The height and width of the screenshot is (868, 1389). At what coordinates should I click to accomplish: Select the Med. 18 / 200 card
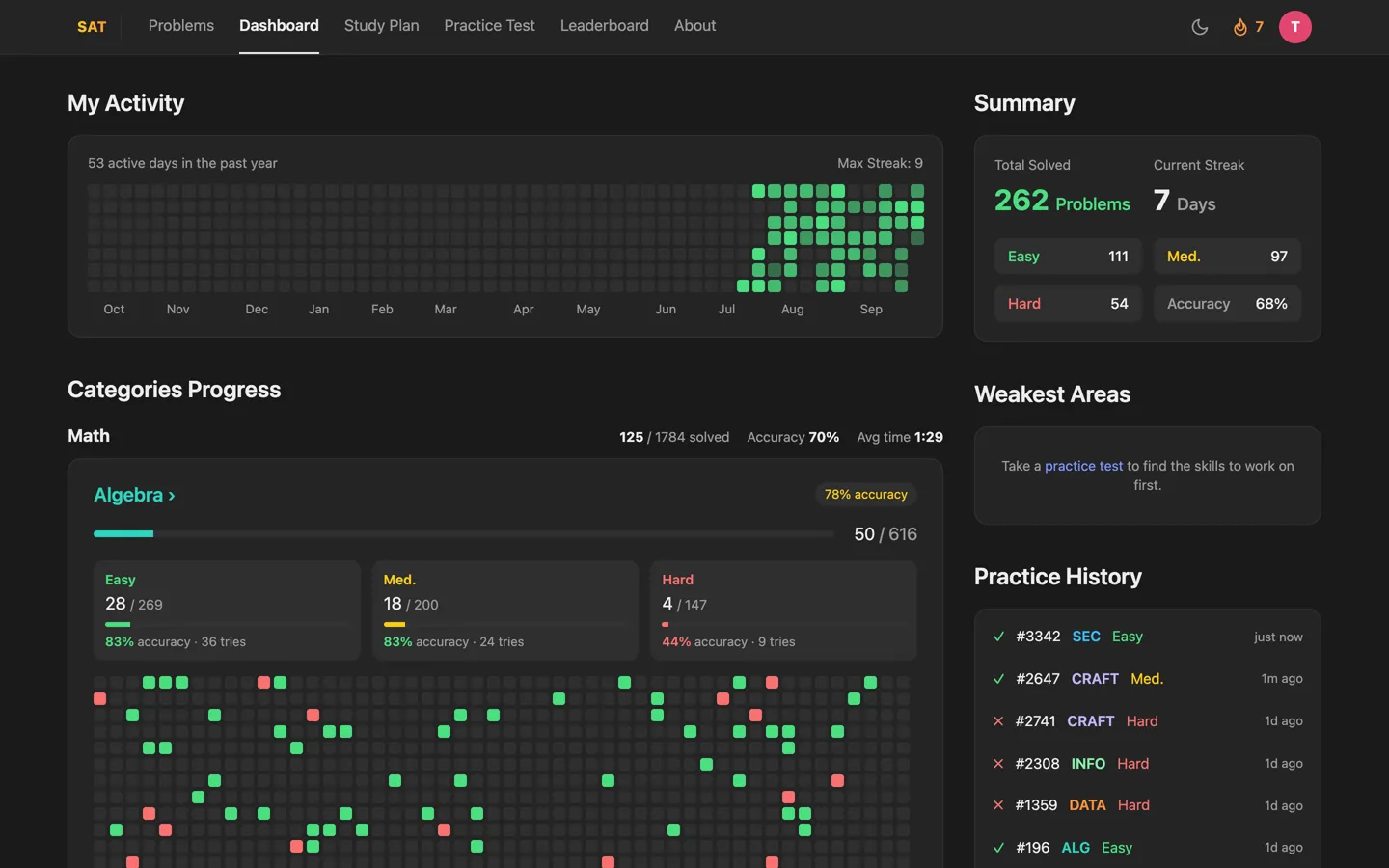(505, 610)
